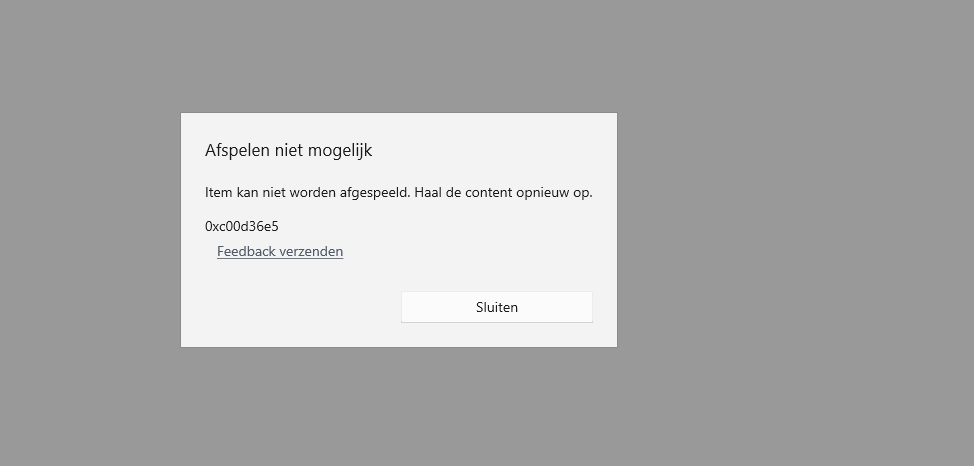
Task: Click the 'Afspelen niet mogelijk' dialog title
Action: point(288,151)
